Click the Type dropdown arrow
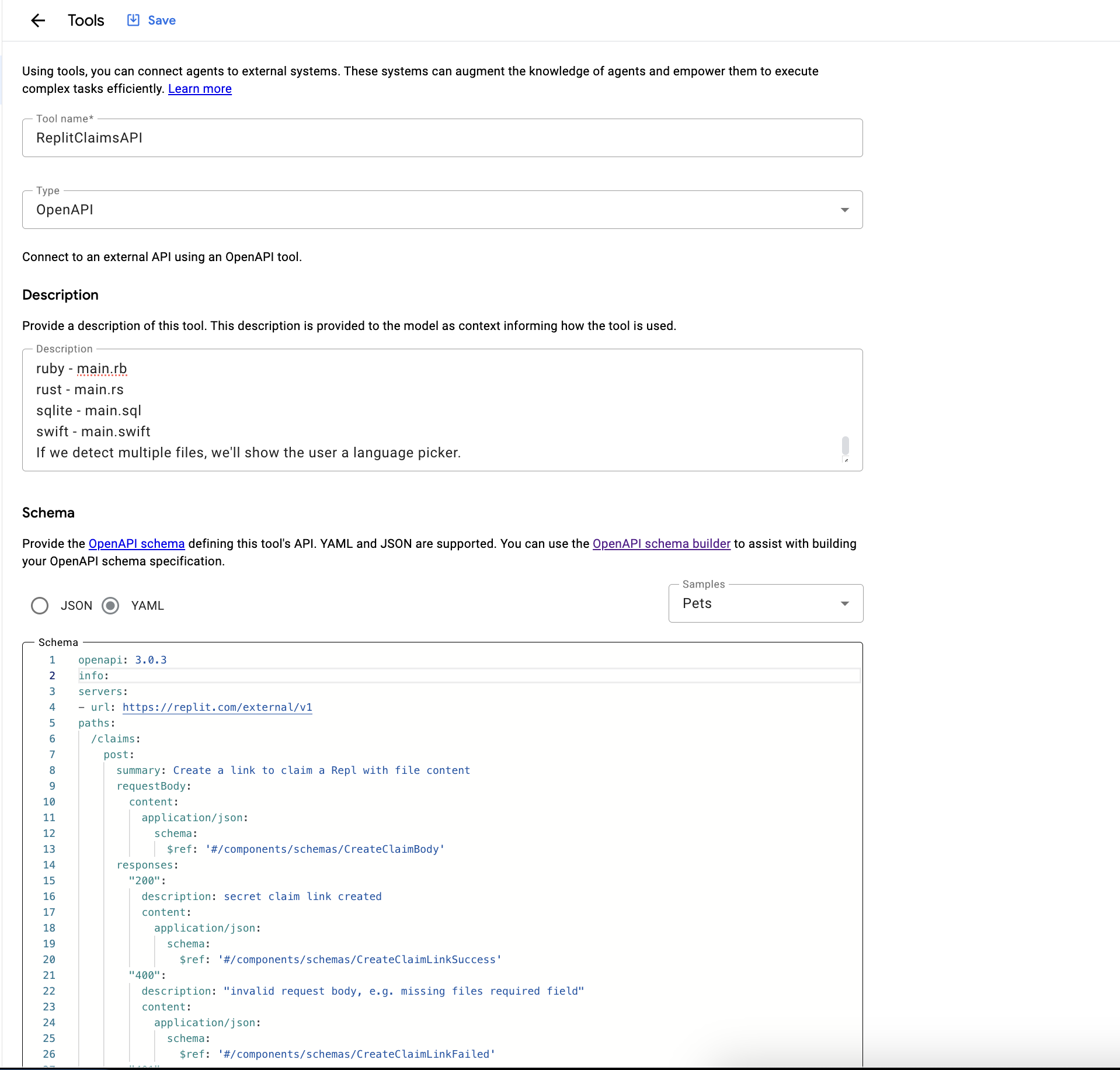 pos(844,210)
